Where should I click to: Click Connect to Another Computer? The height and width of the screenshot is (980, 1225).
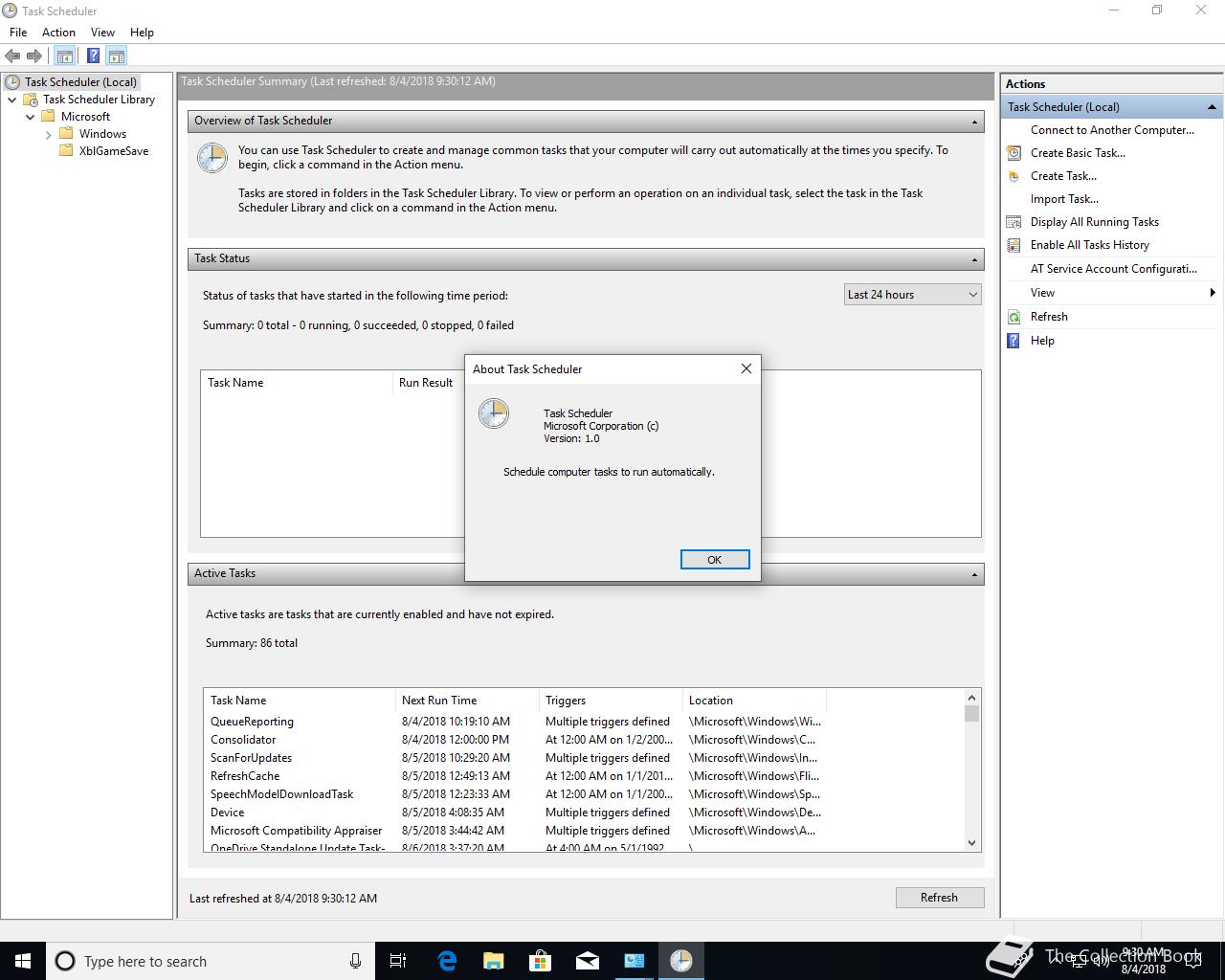click(x=1112, y=130)
